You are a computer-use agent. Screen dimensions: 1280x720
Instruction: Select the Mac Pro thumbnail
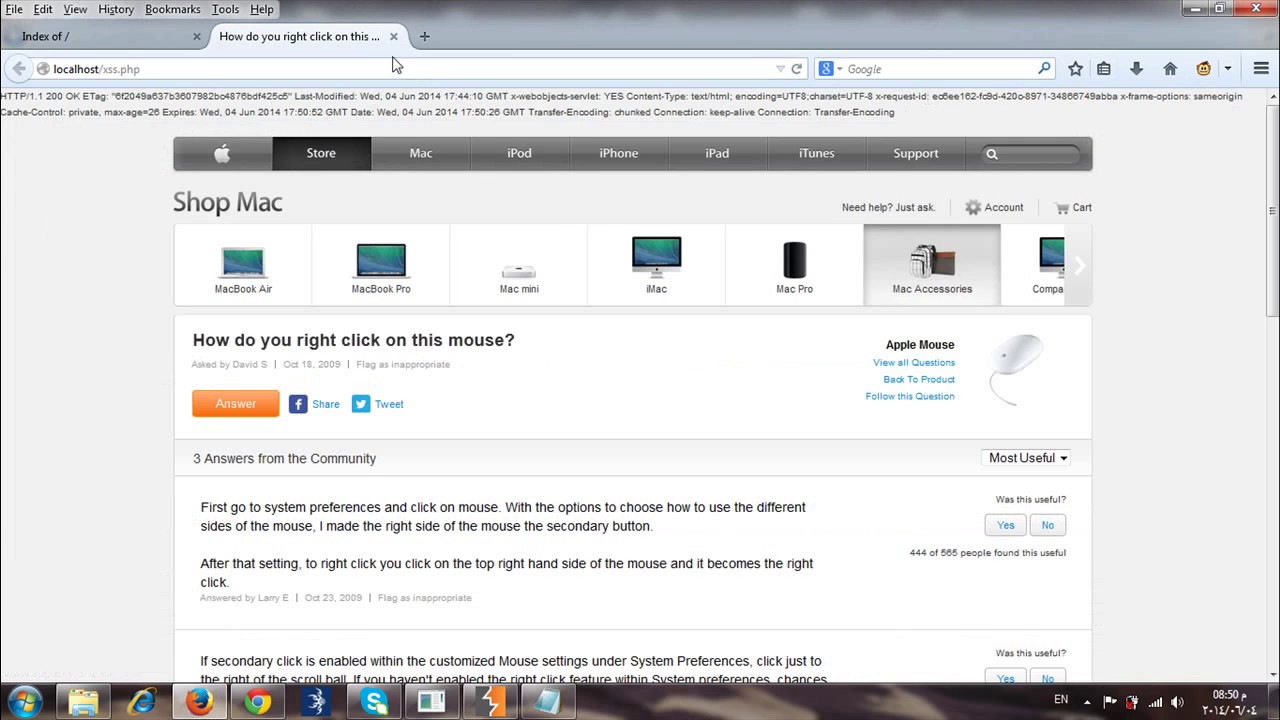[x=795, y=265]
